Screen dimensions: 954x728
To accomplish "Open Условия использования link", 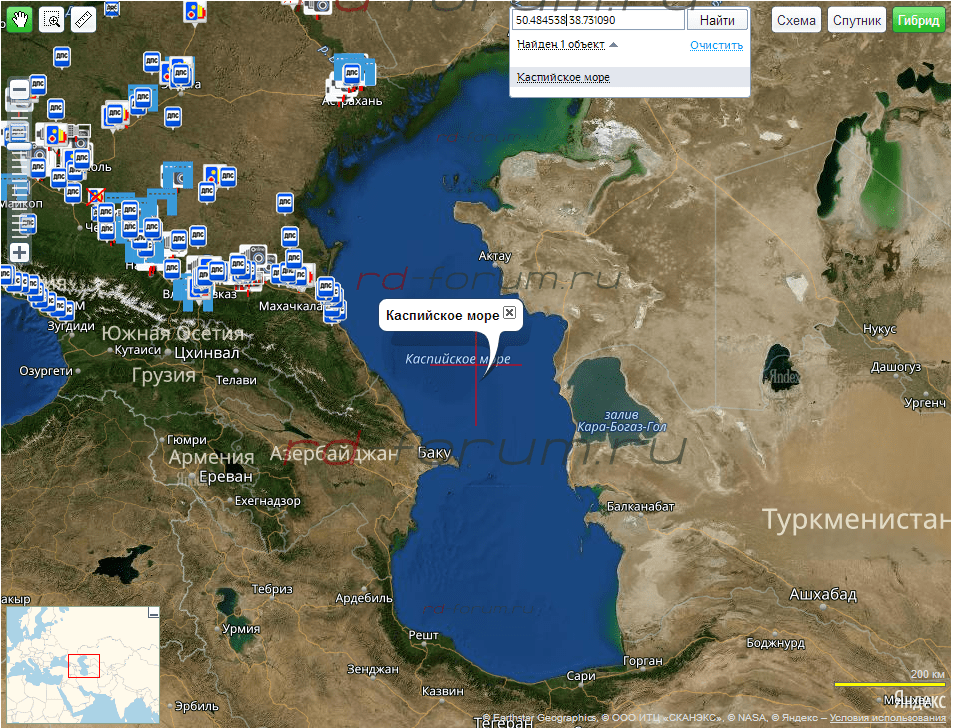I will [889, 718].
